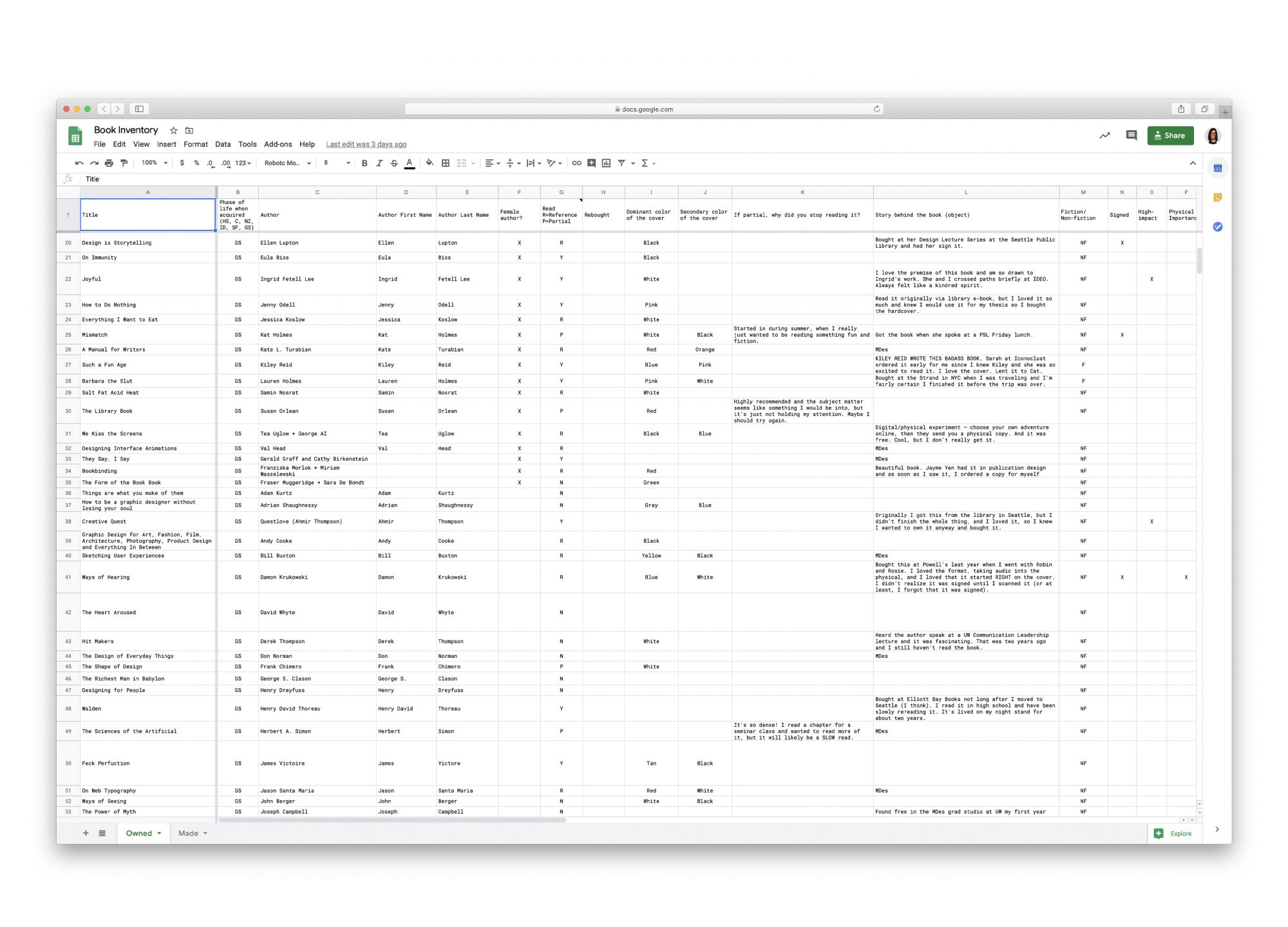1288x927 pixels.
Task: Open the Insert chart icon
Action: [x=605, y=163]
